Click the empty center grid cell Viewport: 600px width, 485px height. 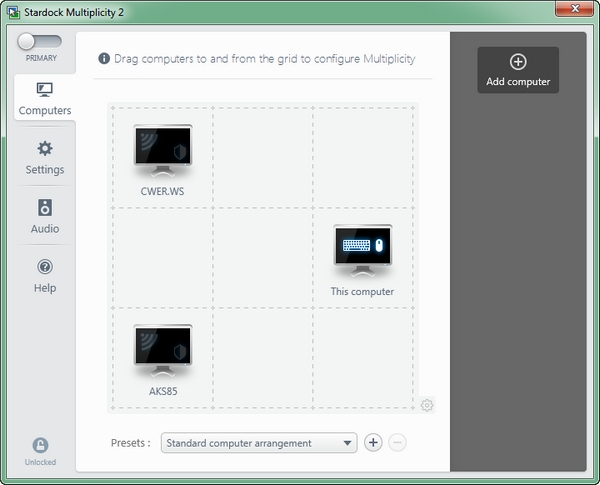(263, 257)
